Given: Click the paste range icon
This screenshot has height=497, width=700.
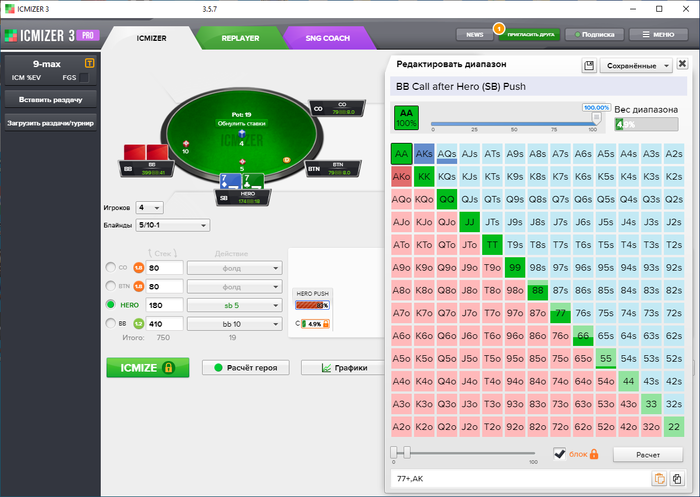Looking at the screenshot, I should [x=659, y=479].
